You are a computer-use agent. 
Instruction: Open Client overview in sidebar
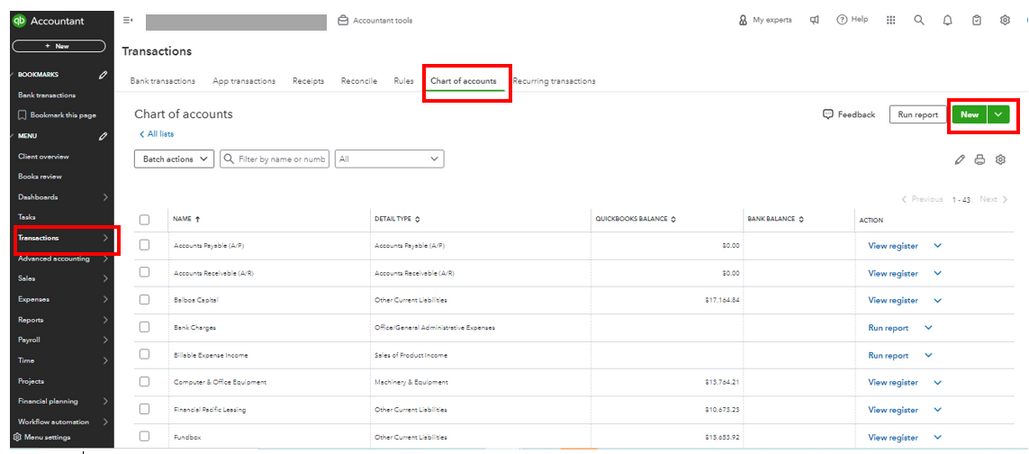coord(43,156)
